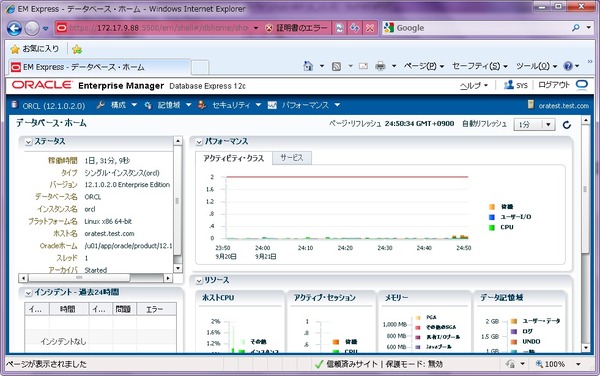Click the ORACLE logo
600x376 pixels.
coord(41,85)
